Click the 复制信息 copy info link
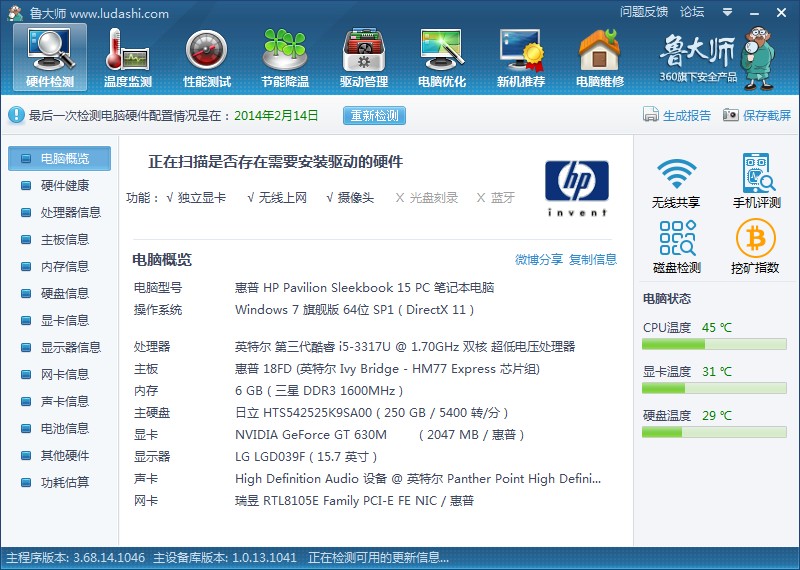Viewport: 800px width, 570px height. tap(593, 260)
